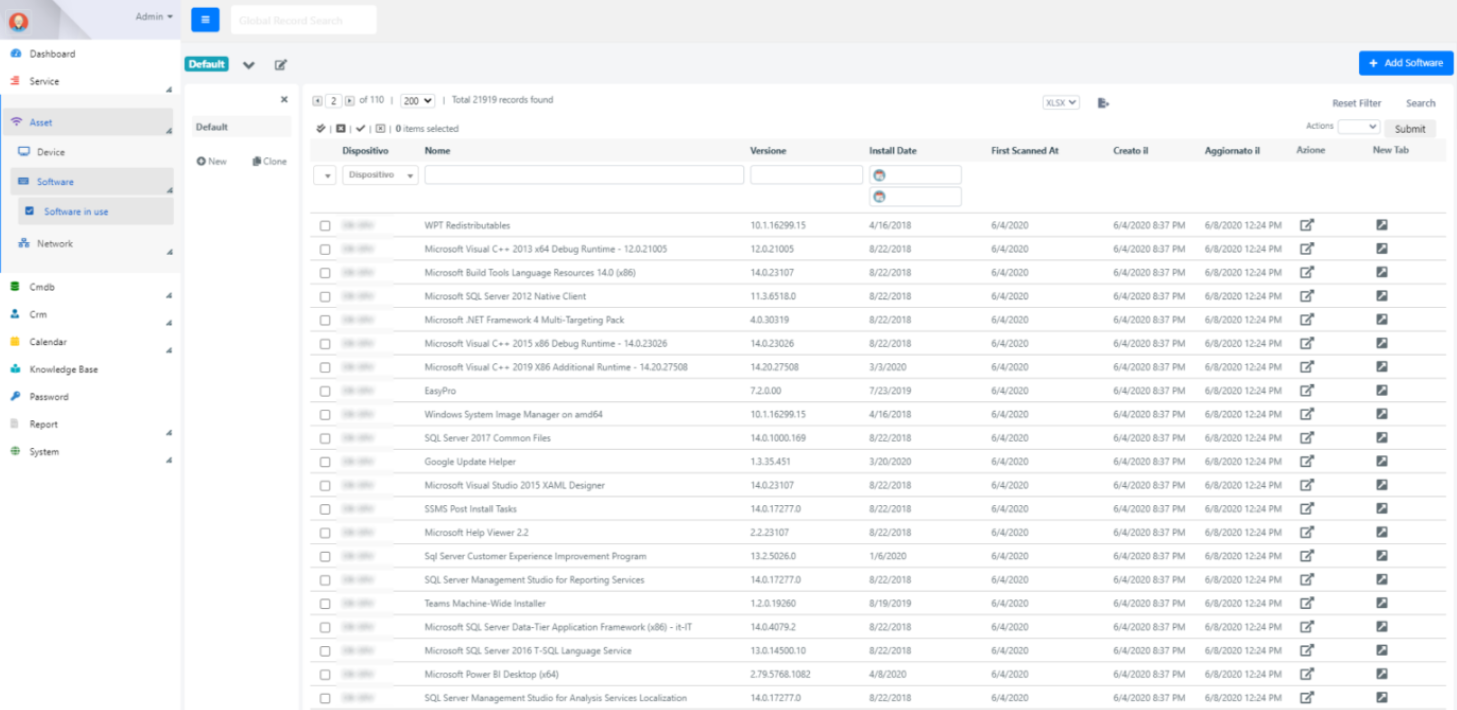Open new tab icon for EasyPro row
This screenshot has height=710, width=1457.
(1381, 390)
